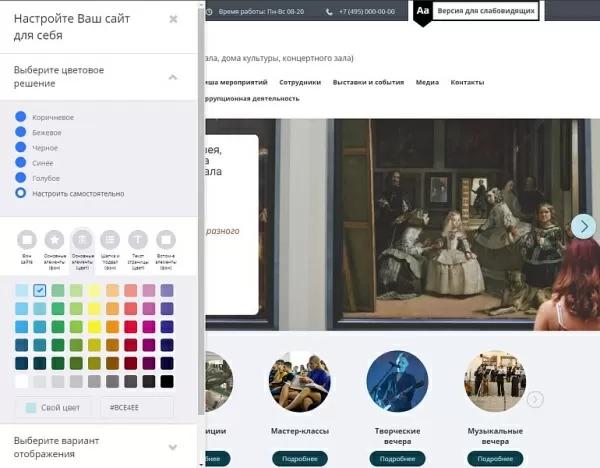
Task: Click phone number +7 (495) 000-00-00
Action: click(367, 12)
